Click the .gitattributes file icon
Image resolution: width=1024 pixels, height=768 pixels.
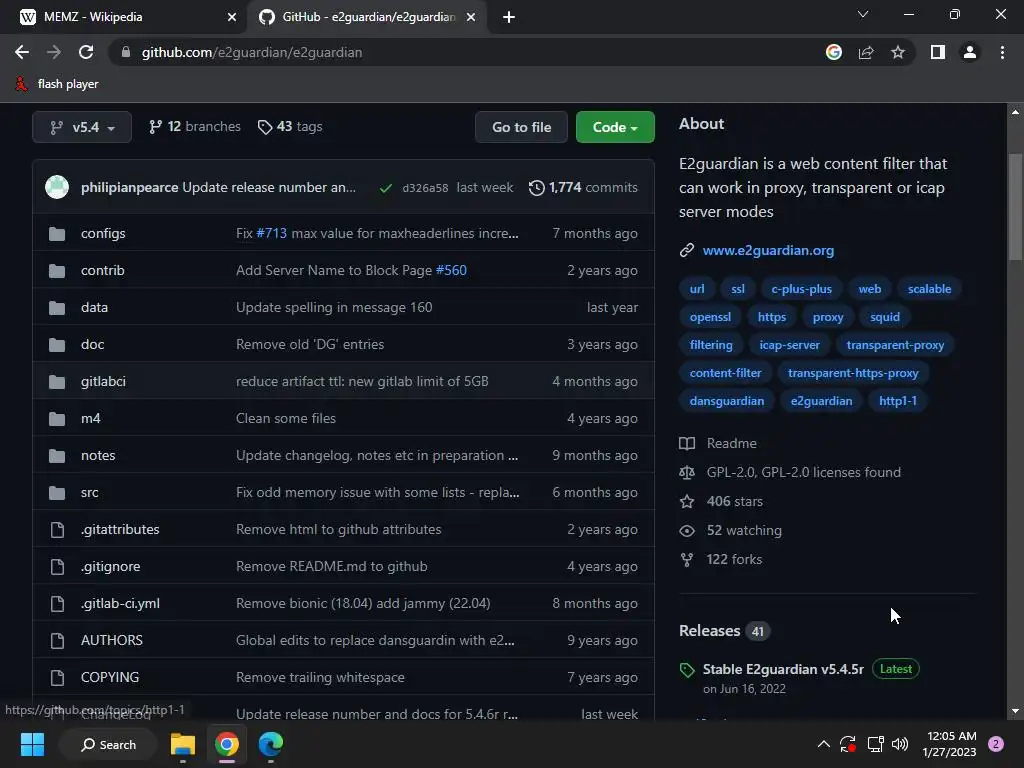pyautogui.click(x=57, y=530)
